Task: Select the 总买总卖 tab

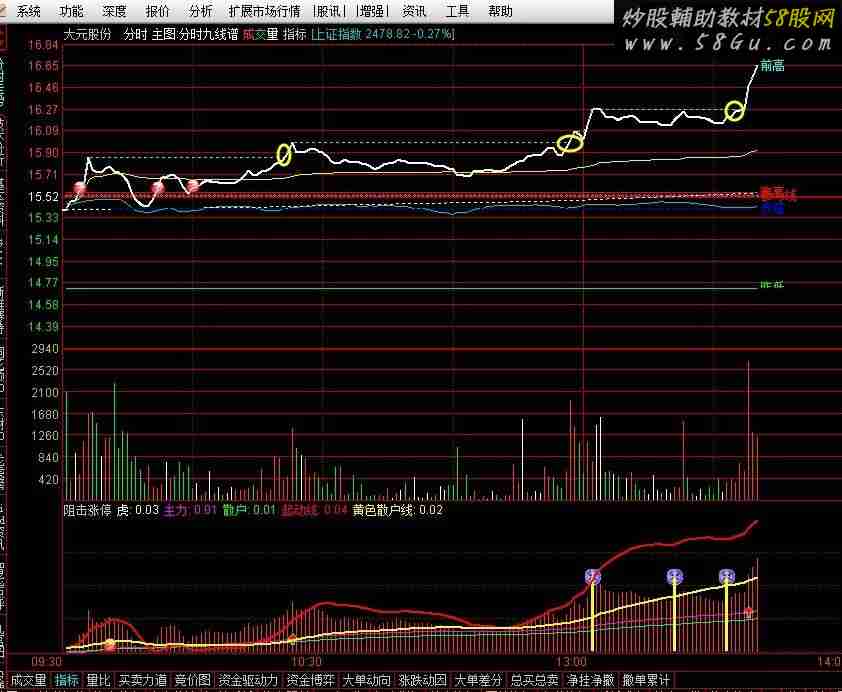Action: pos(534,680)
